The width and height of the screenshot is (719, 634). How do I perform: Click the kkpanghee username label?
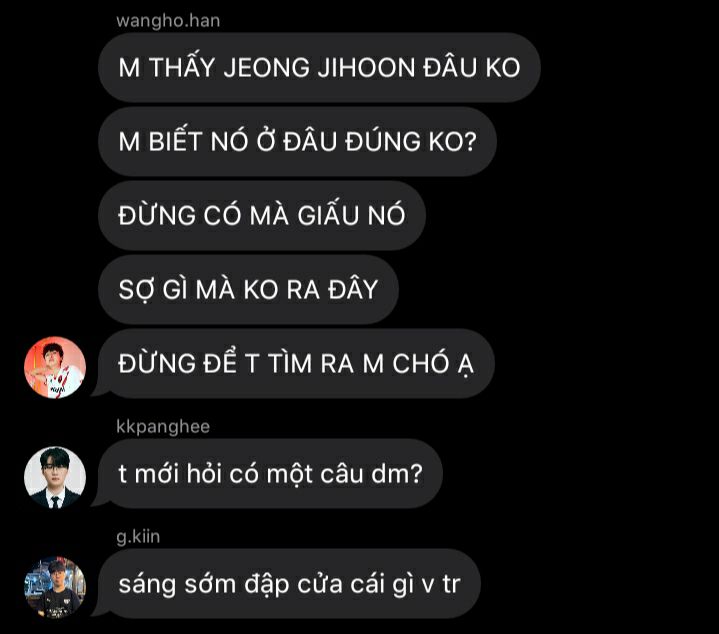(163, 427)
